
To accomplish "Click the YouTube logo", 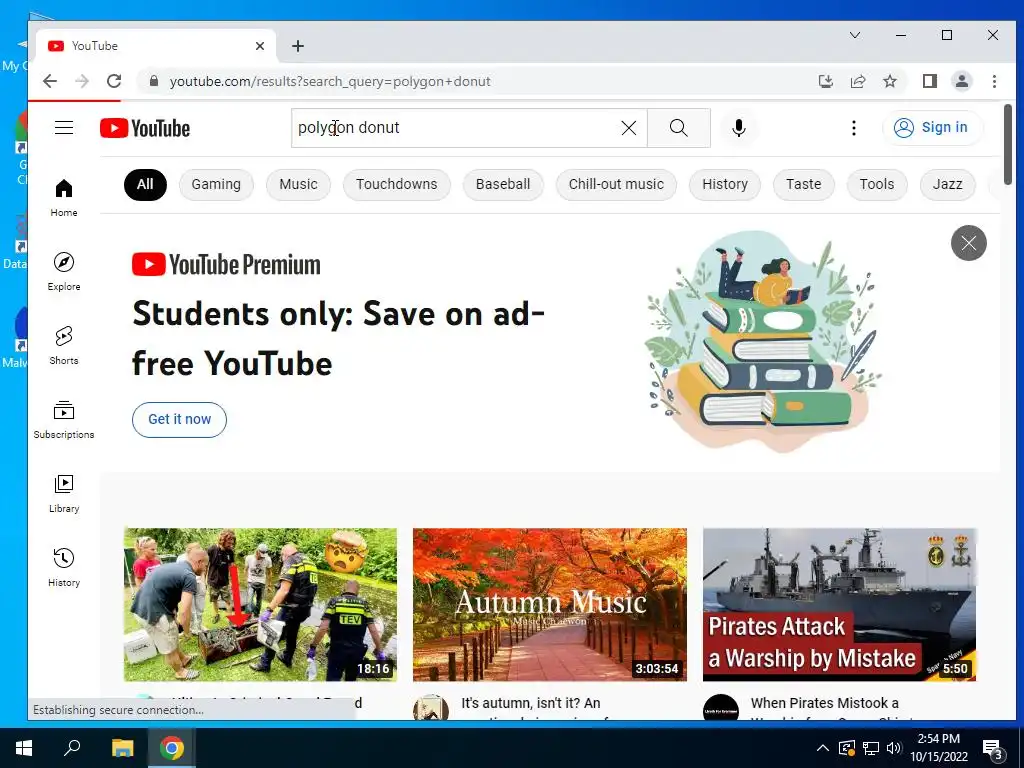I will [x=145, y=128].
